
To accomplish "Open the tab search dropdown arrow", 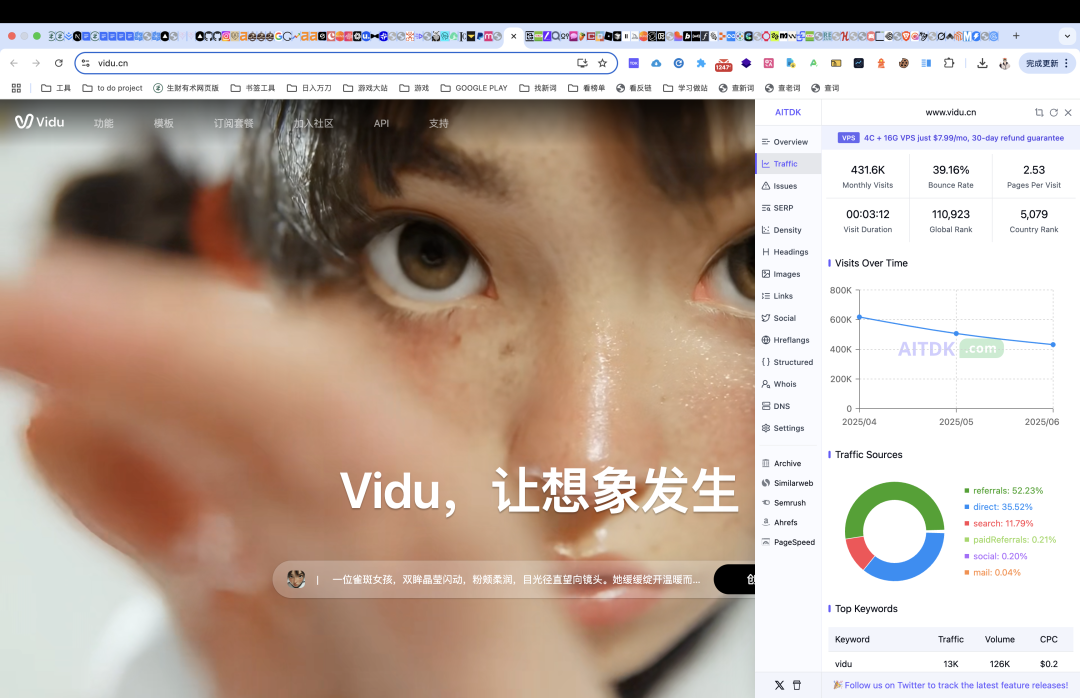I will (1067, 36).
